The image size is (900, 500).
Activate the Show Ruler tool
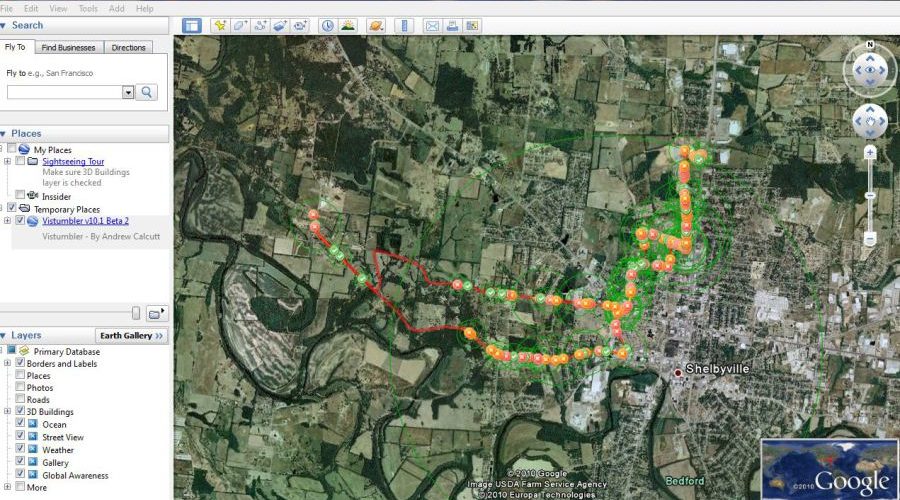pyautogui.click(x=404, y=25)
